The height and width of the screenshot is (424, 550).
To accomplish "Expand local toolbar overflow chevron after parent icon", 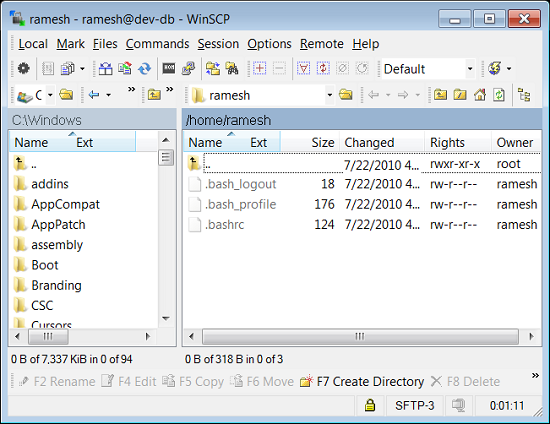I will 170,89.
